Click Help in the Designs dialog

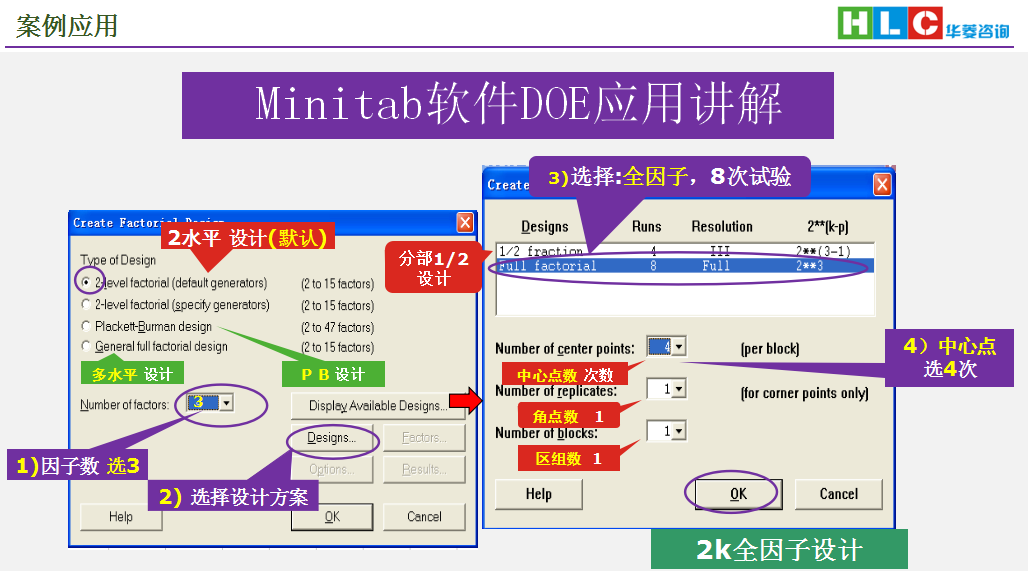pyautogui.click(x=538, y=494)
